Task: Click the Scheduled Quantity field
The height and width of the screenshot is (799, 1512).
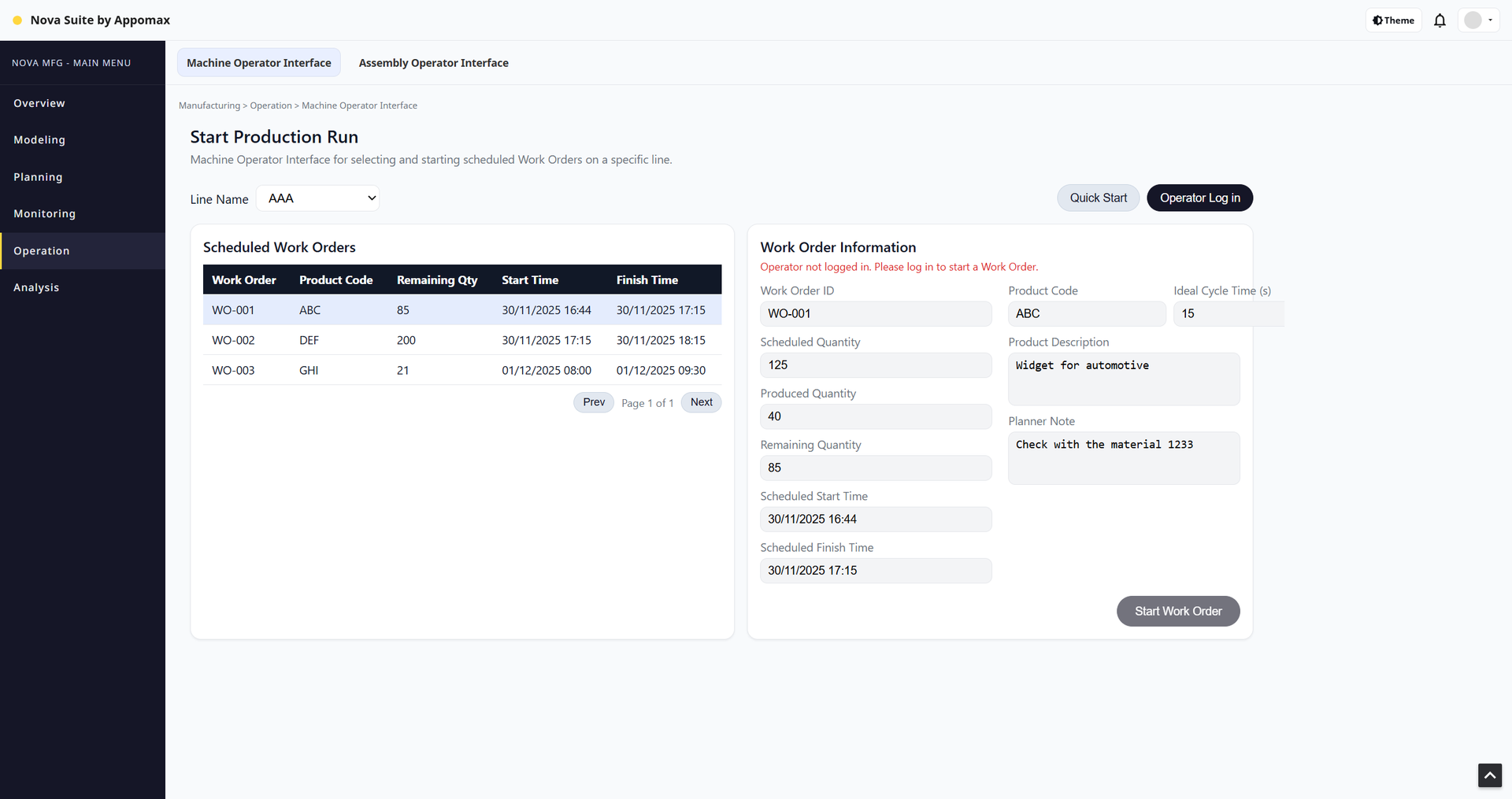Action: pyautogui.click(x=875, y=365)
